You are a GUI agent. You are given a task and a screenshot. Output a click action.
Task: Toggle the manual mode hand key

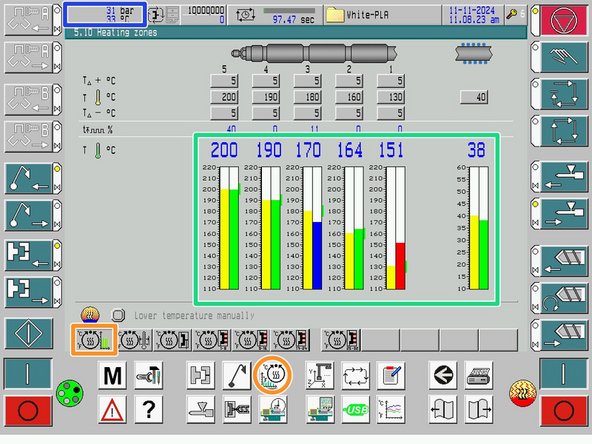[x=564, y=57]
